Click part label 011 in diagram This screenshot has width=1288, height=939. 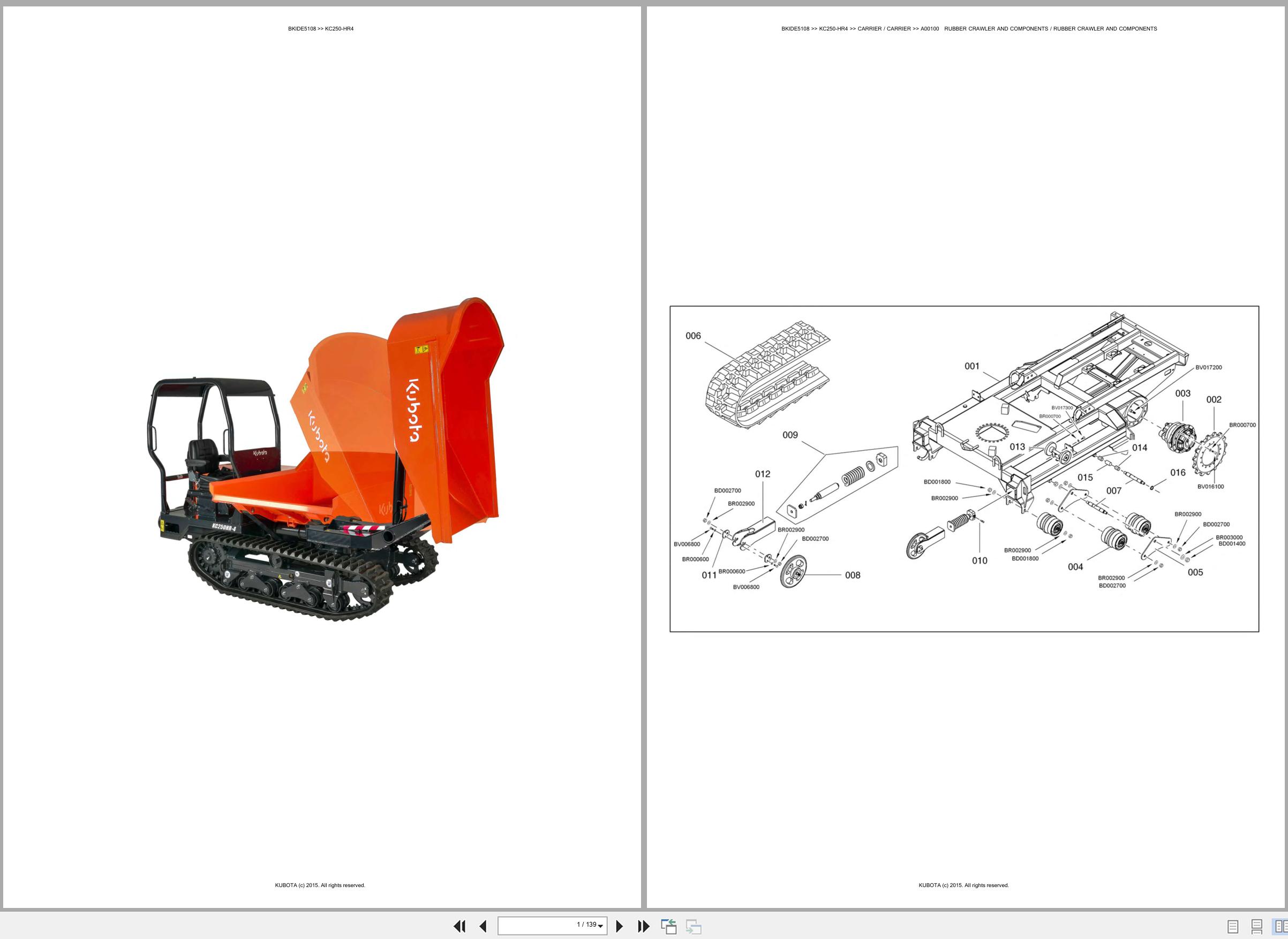(x=709, y=575)
